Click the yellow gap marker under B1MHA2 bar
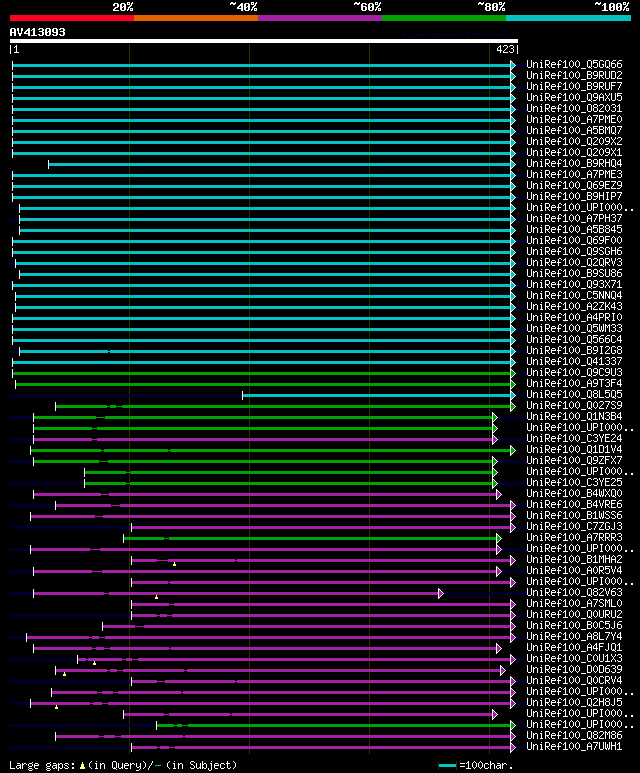 tap(175, 564)
